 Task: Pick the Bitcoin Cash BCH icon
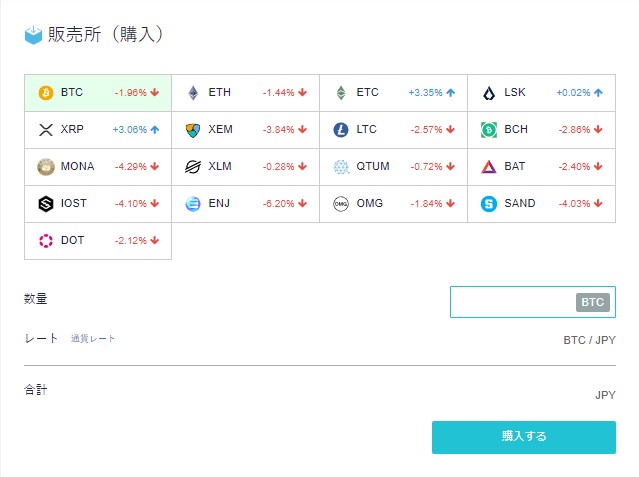pyautogui.click(x=489, y=130)
